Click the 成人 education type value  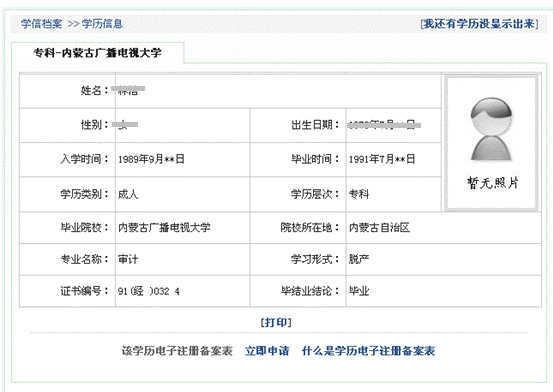coord(128,194)
